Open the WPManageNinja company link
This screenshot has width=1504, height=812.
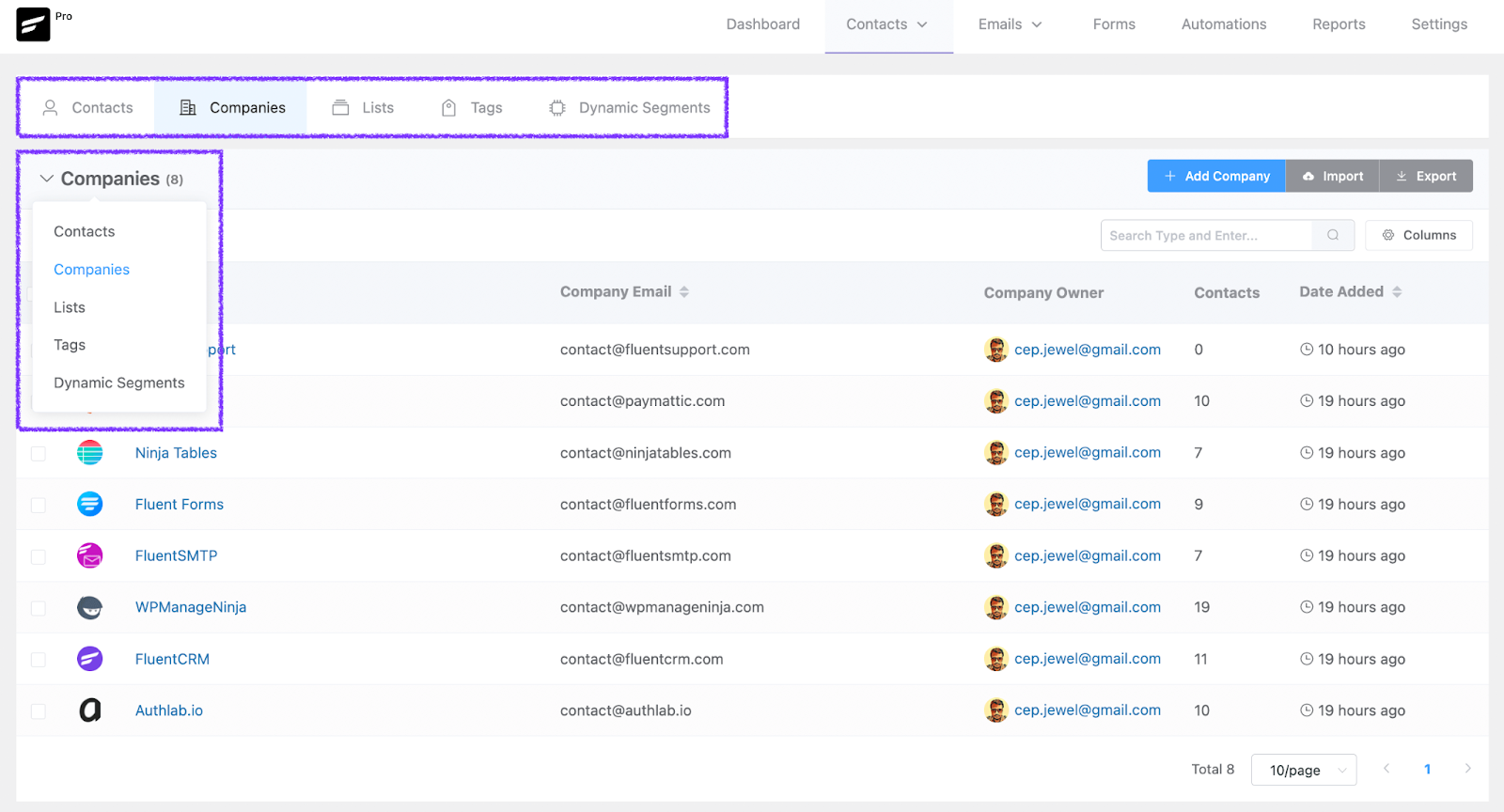[191, 607]
